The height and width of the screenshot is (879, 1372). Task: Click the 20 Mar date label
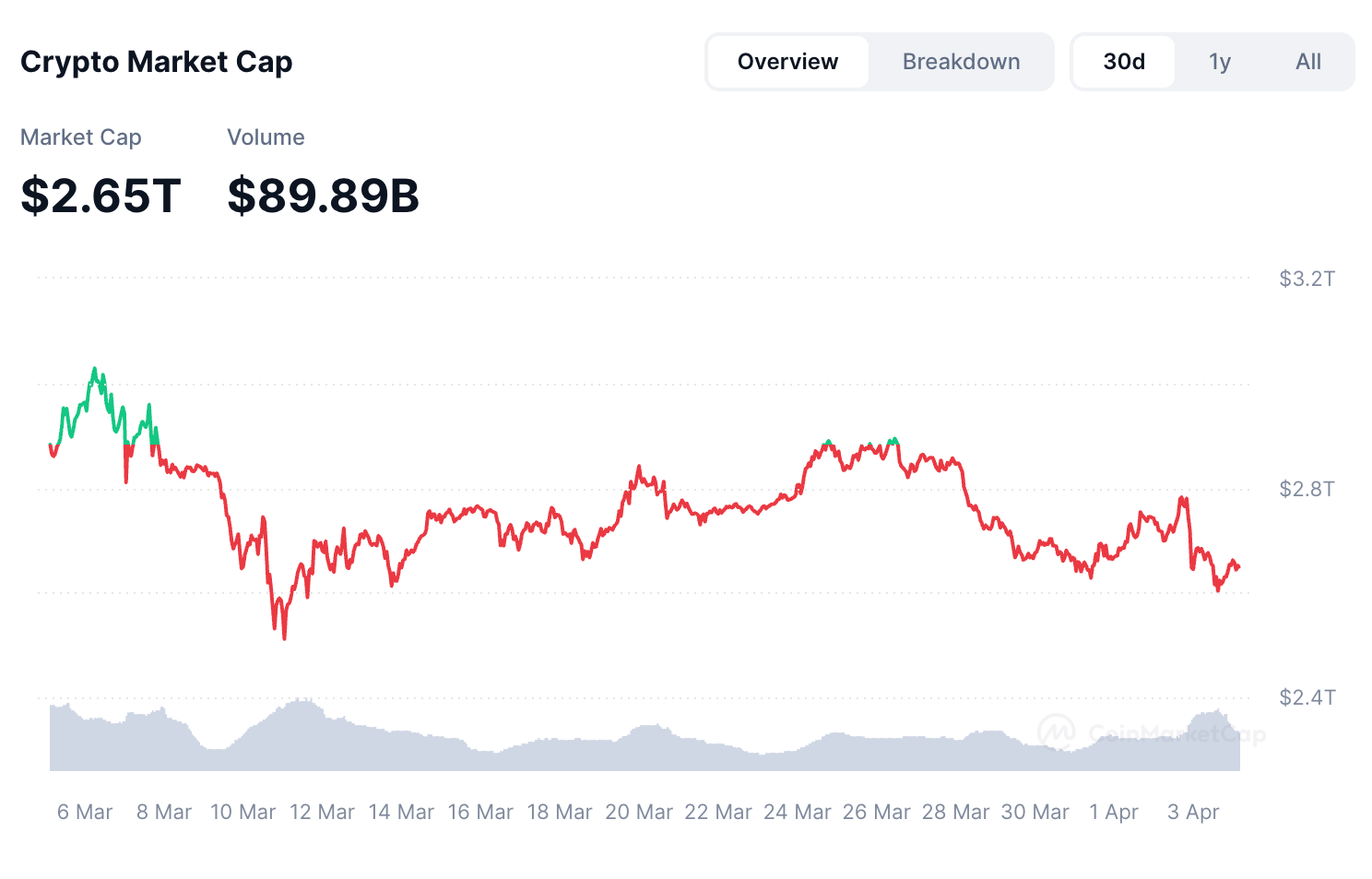(x=639, y=812)
